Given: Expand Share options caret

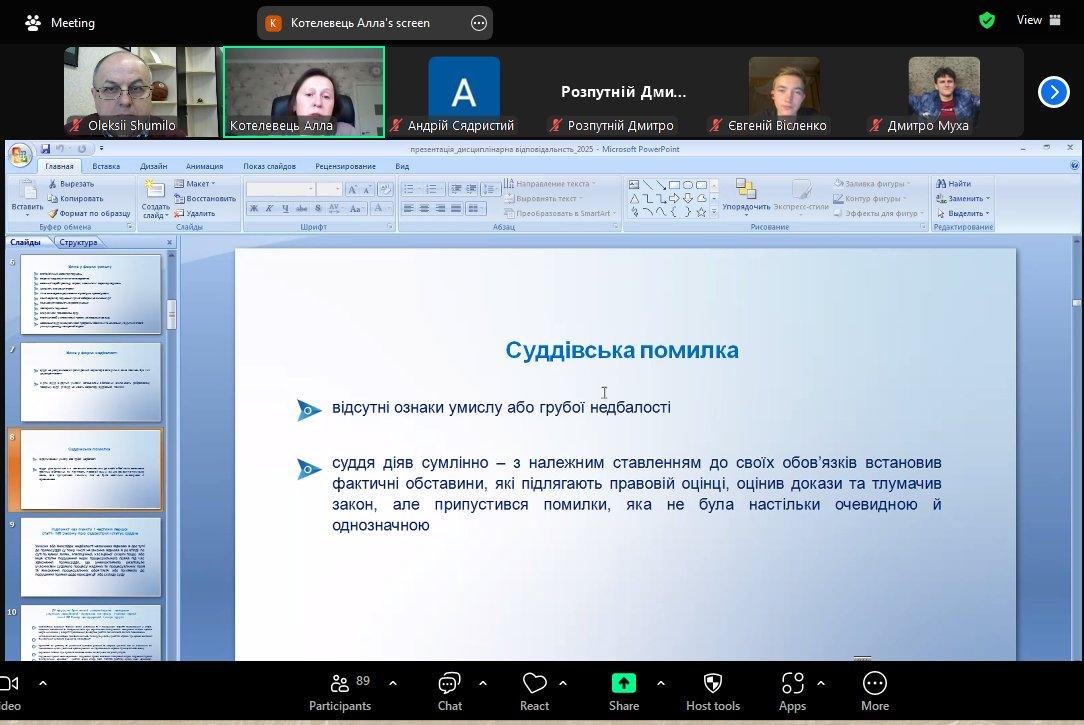Looking at the screenshot, I should pyautogui.click(x=661, y=684).
